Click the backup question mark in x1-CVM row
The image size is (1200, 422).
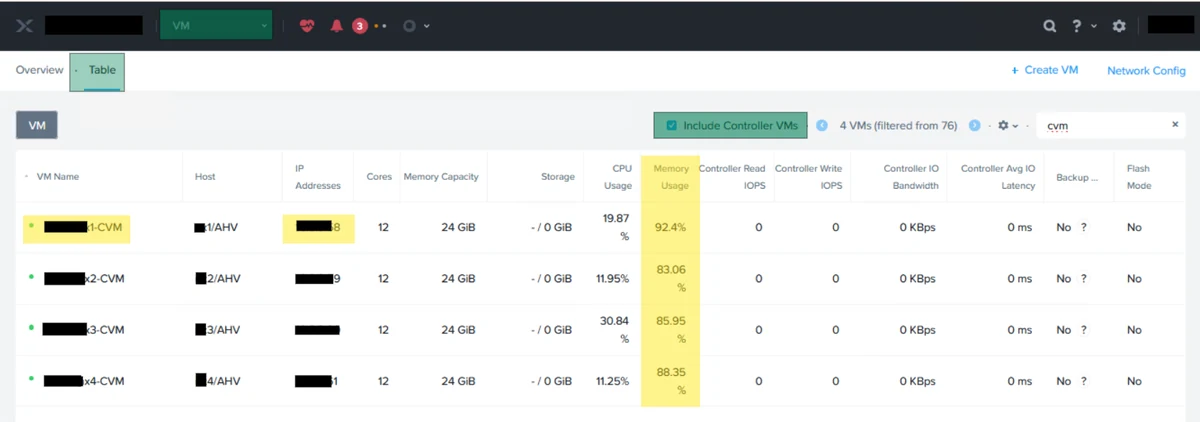point(1083,228)
